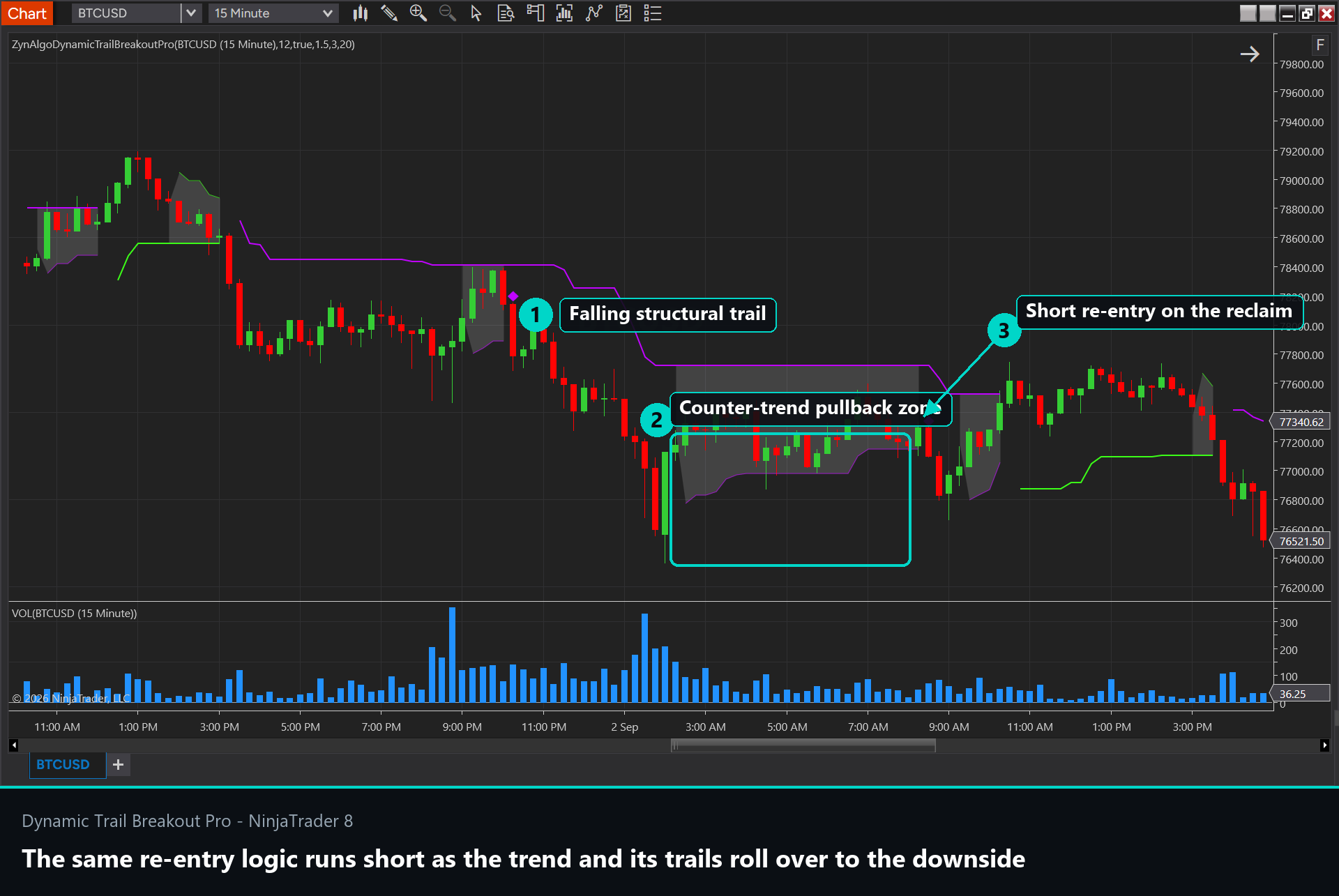Click the right scroll arrow of the time scrollbar
The width and height of the screenshot is (1339, 896).
[1324, 745]
